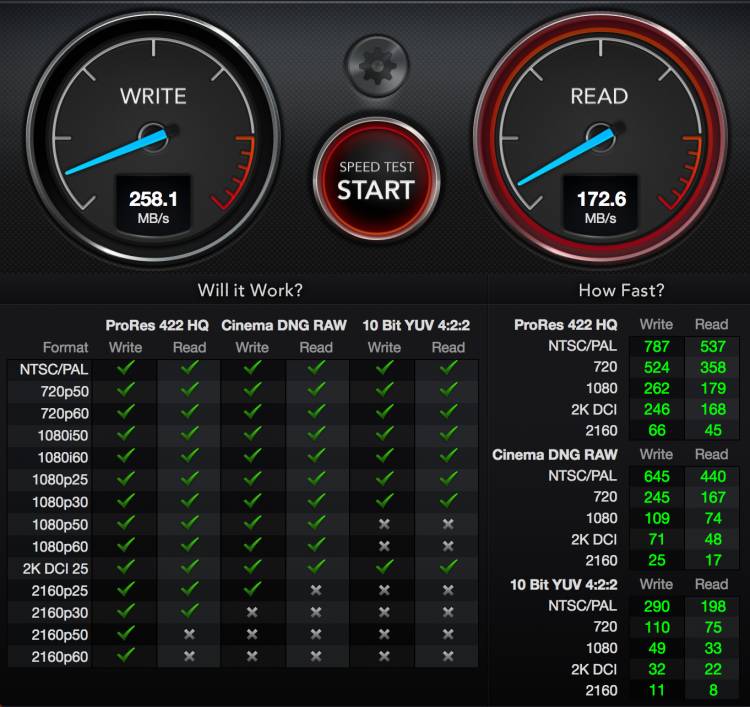Click the Will it Work? heading

pyautogui.click(x=250, y=290)
